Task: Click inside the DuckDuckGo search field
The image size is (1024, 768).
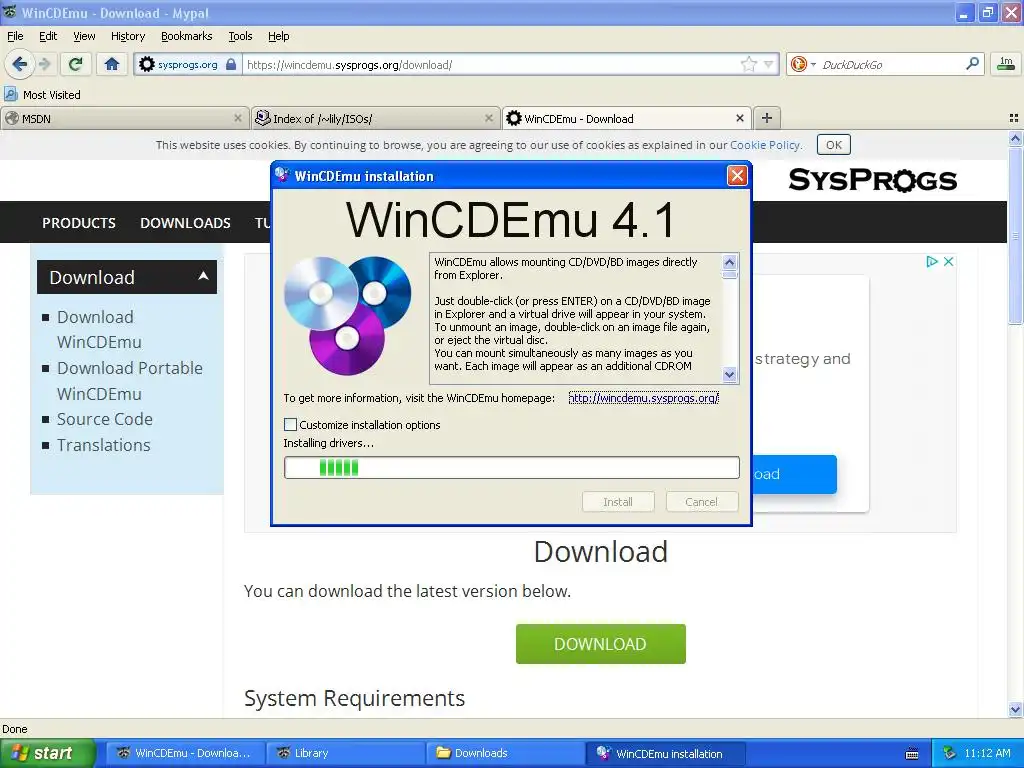Action: (889, 64)
